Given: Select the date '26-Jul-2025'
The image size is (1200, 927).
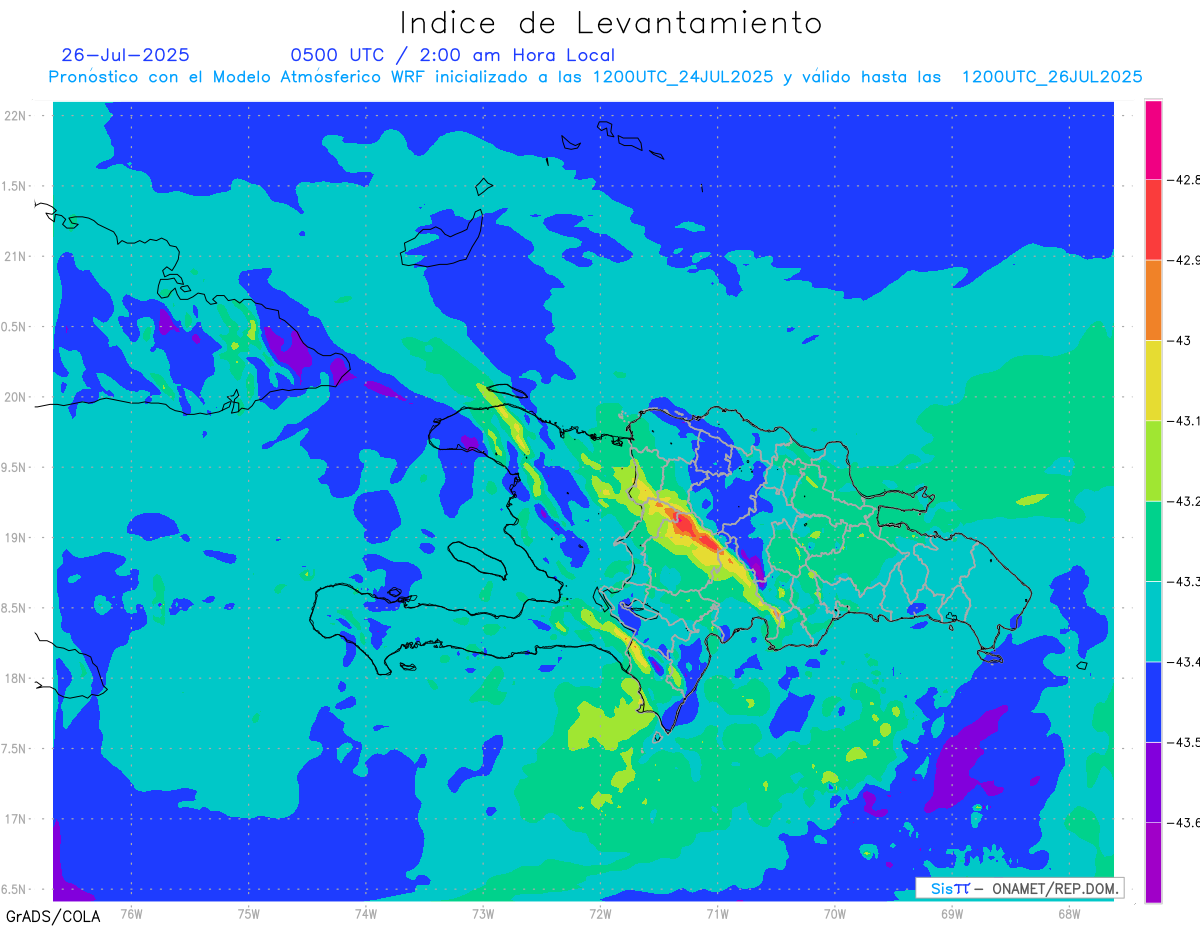Looking at the screenshot, I should pyautogui.click(x=125, y=55).
